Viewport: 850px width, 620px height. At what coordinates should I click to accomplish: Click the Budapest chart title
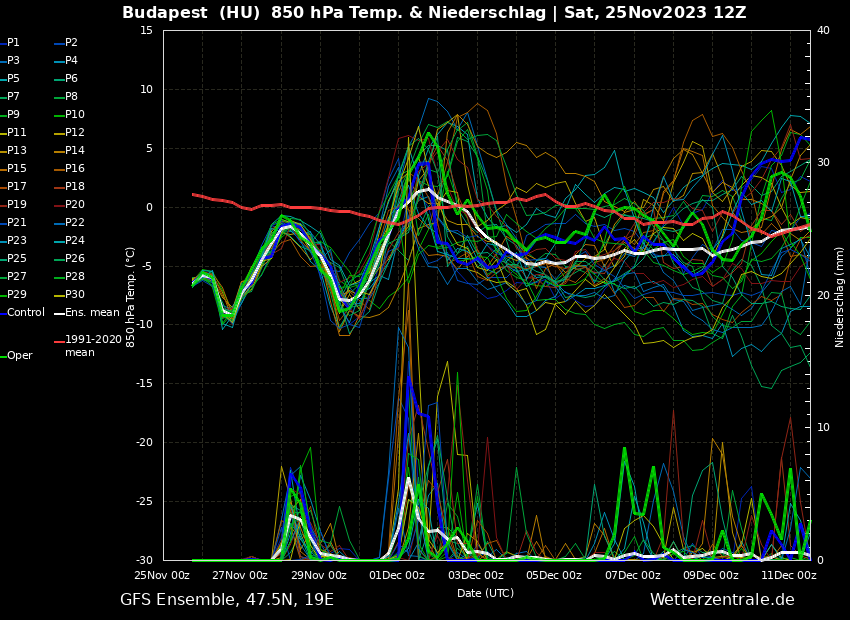tap(434, 13)
